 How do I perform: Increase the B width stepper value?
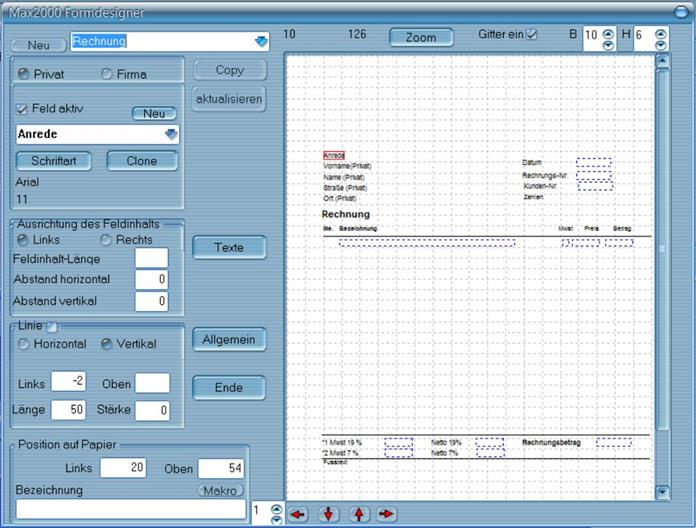tap(608, 34)
